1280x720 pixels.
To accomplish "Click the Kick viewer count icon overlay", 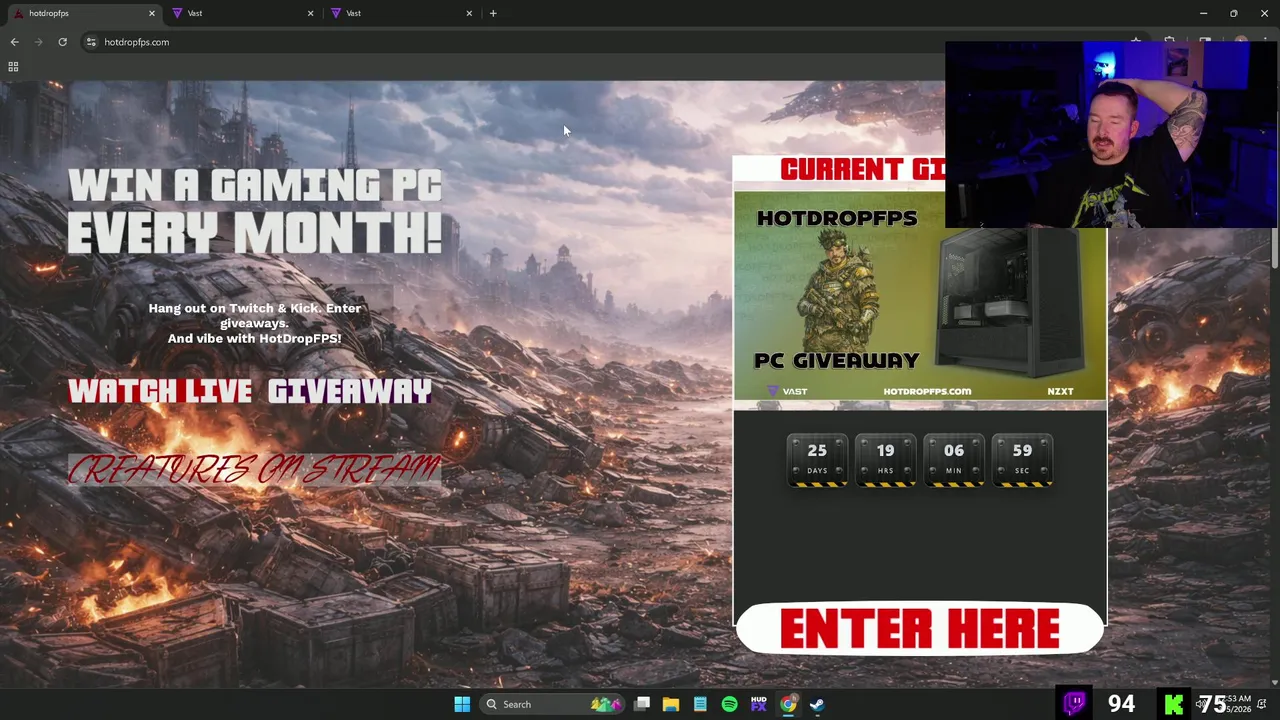I will point(1175,704).
